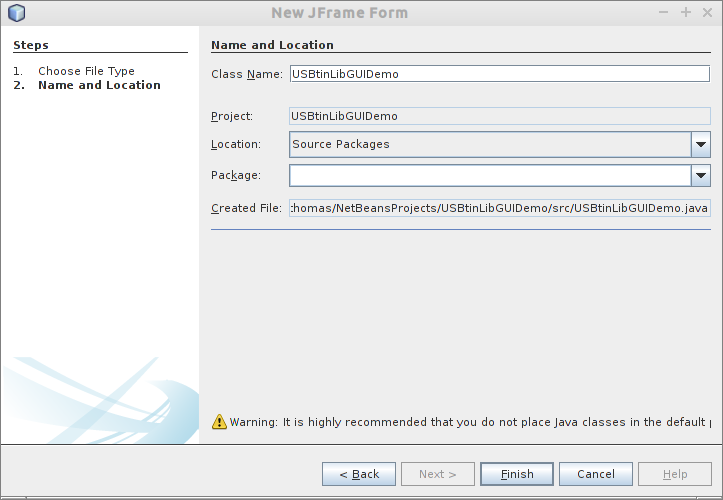Screen dimensions: 723x500
Task: Click the Steps heading
Action: pyautogui.click(x=31, y=45)
